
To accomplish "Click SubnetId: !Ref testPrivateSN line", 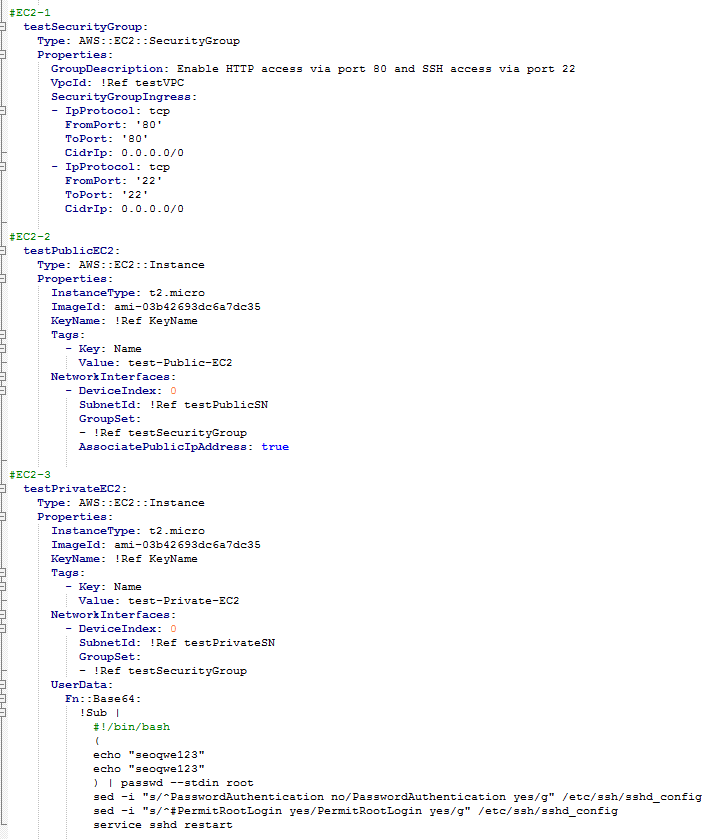I will point(177,643).
